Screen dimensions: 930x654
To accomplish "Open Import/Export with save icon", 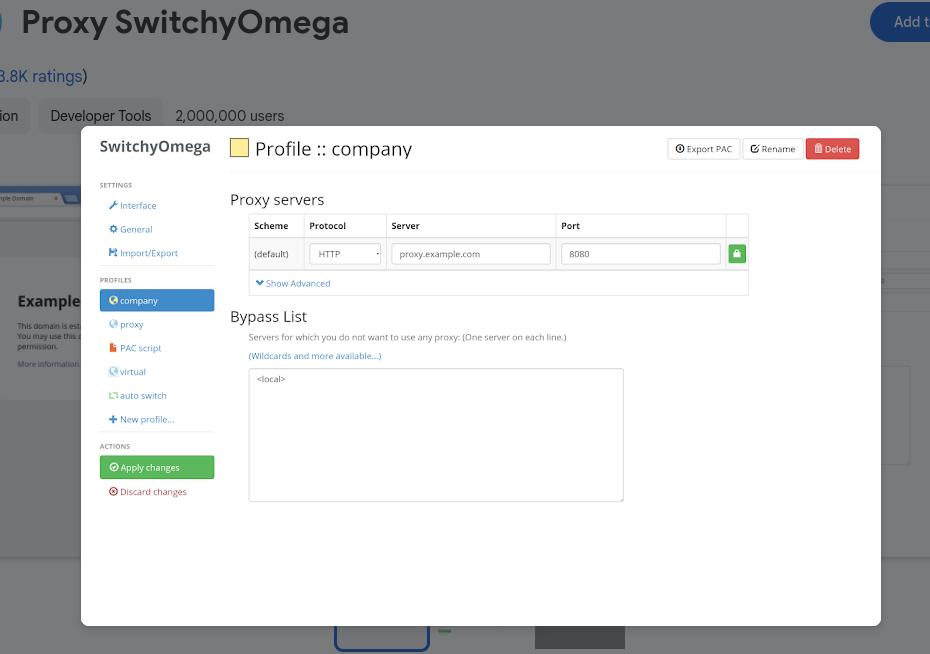I will (x=144, y=253).
